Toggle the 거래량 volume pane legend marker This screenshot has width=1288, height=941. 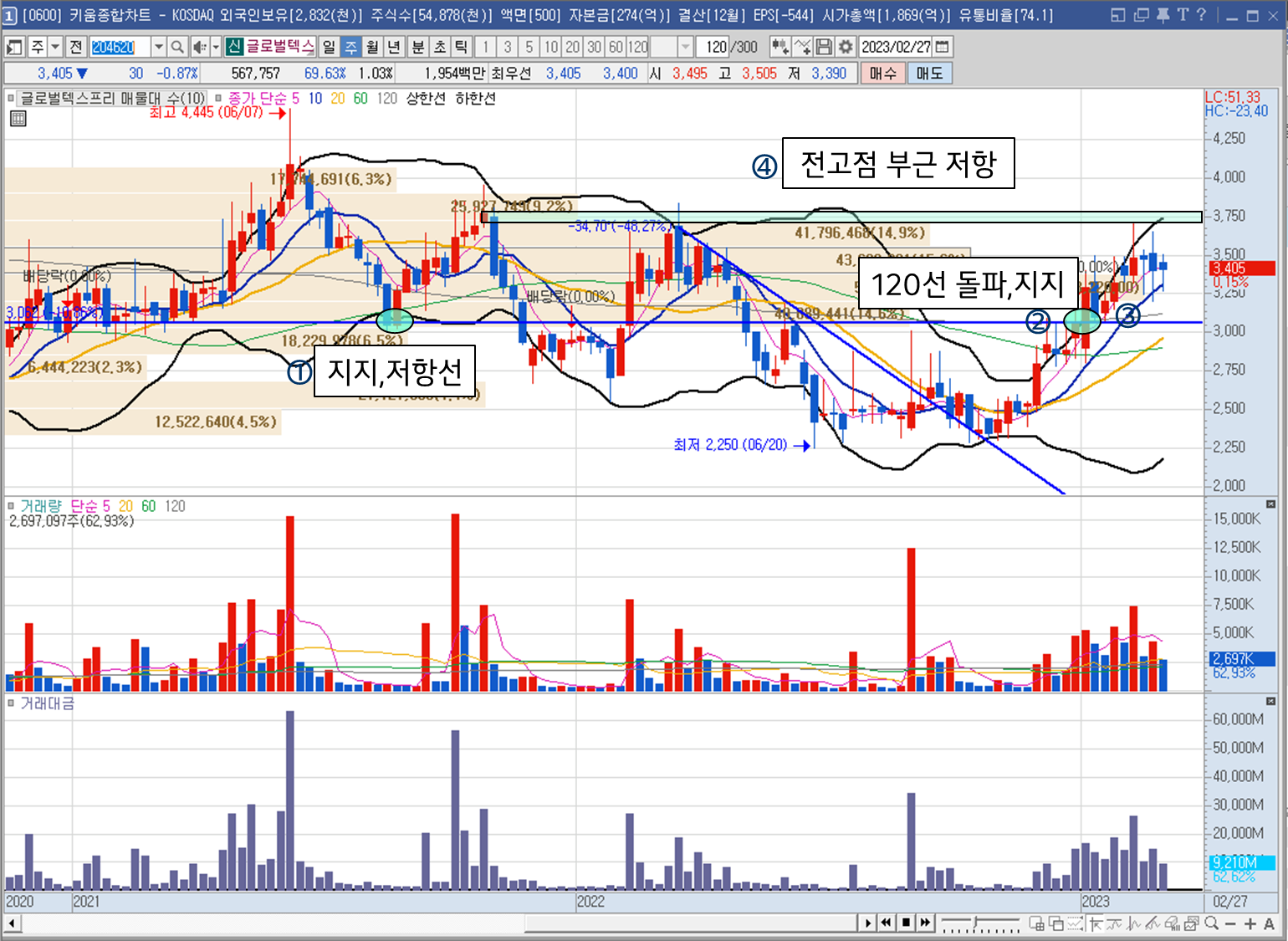coord(11,505)
